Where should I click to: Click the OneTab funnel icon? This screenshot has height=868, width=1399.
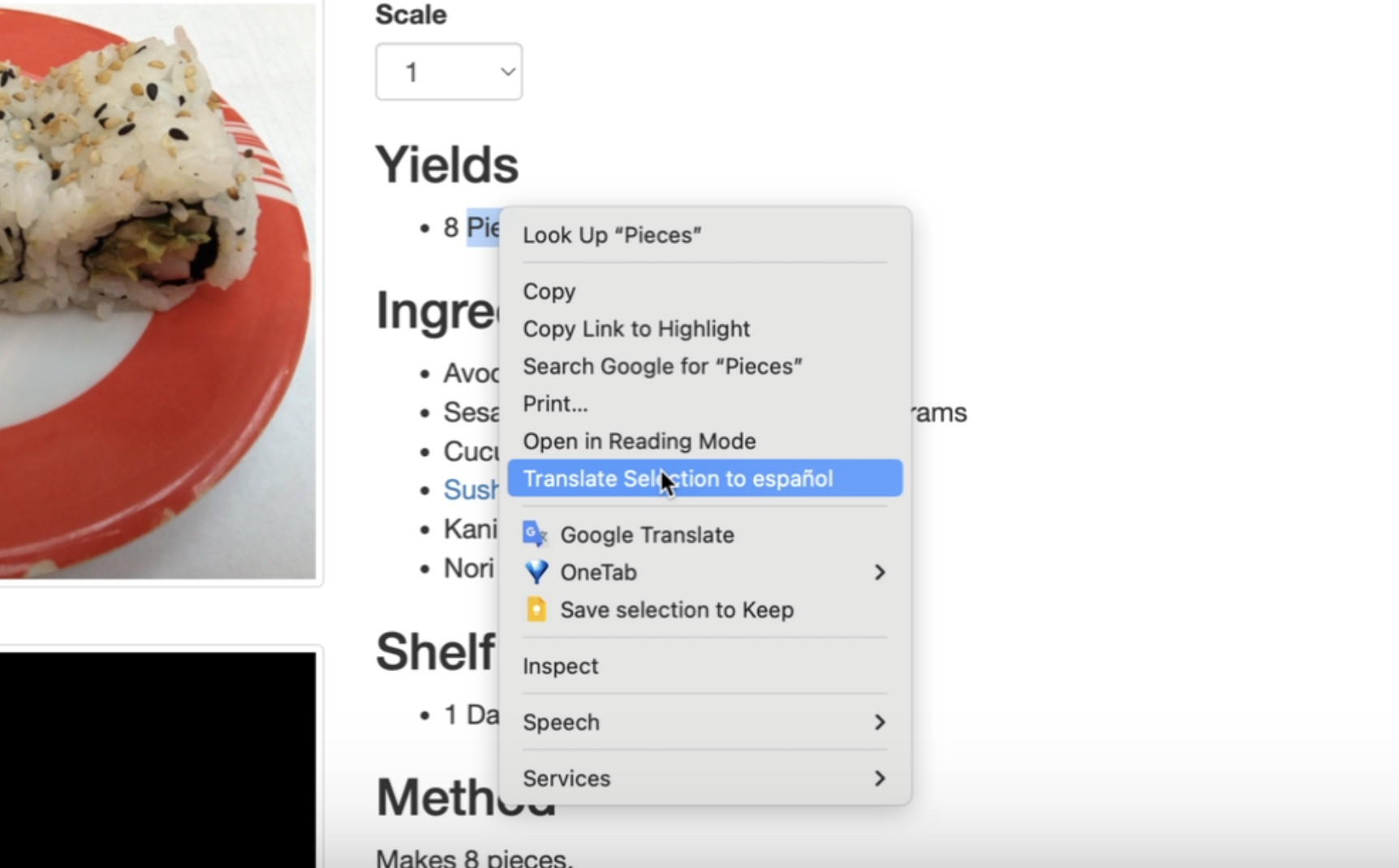click(x=536, y=572)
